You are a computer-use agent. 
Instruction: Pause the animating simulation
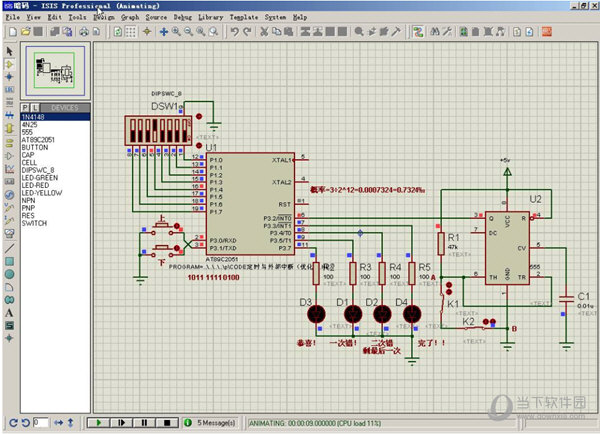click(143, 423)
